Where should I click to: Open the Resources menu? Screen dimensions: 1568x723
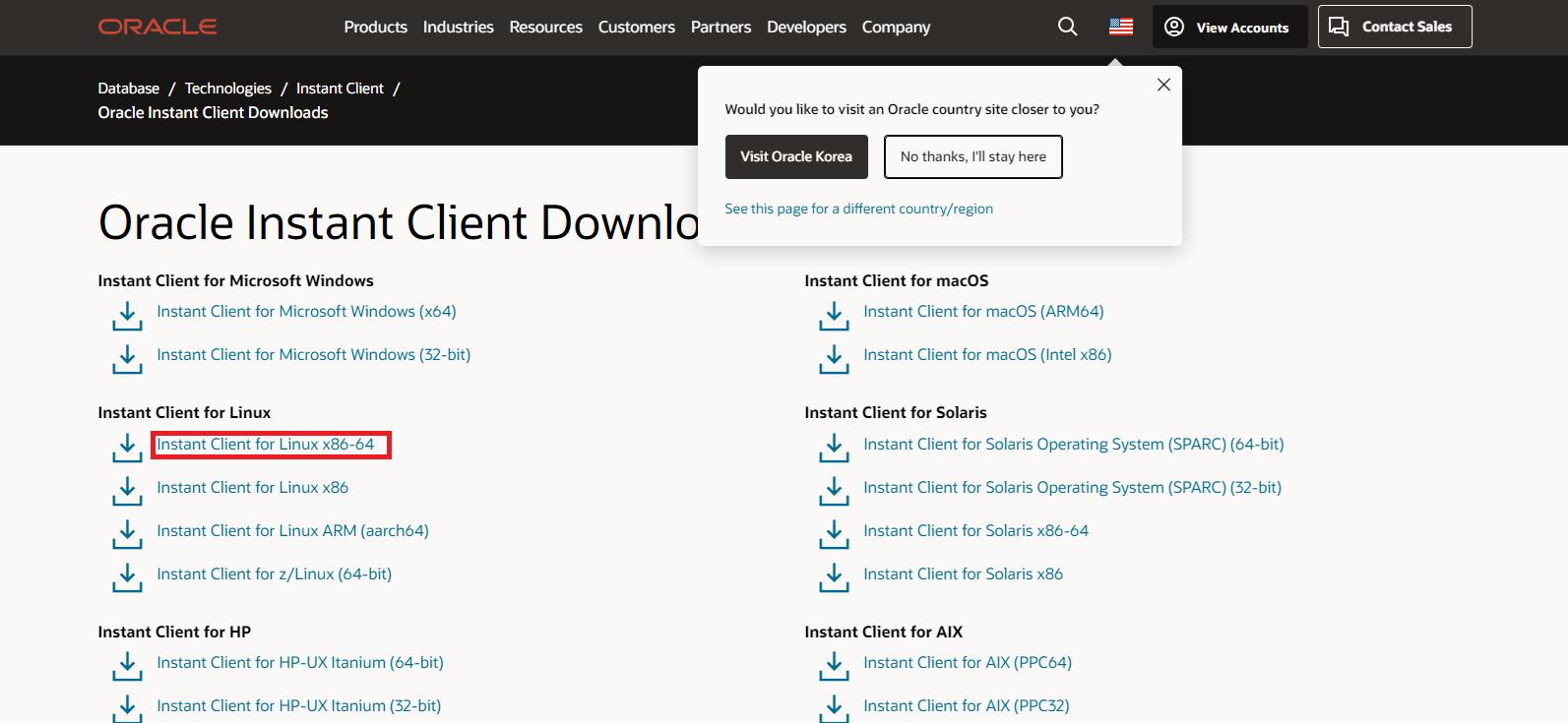click(x=545, y=27)
